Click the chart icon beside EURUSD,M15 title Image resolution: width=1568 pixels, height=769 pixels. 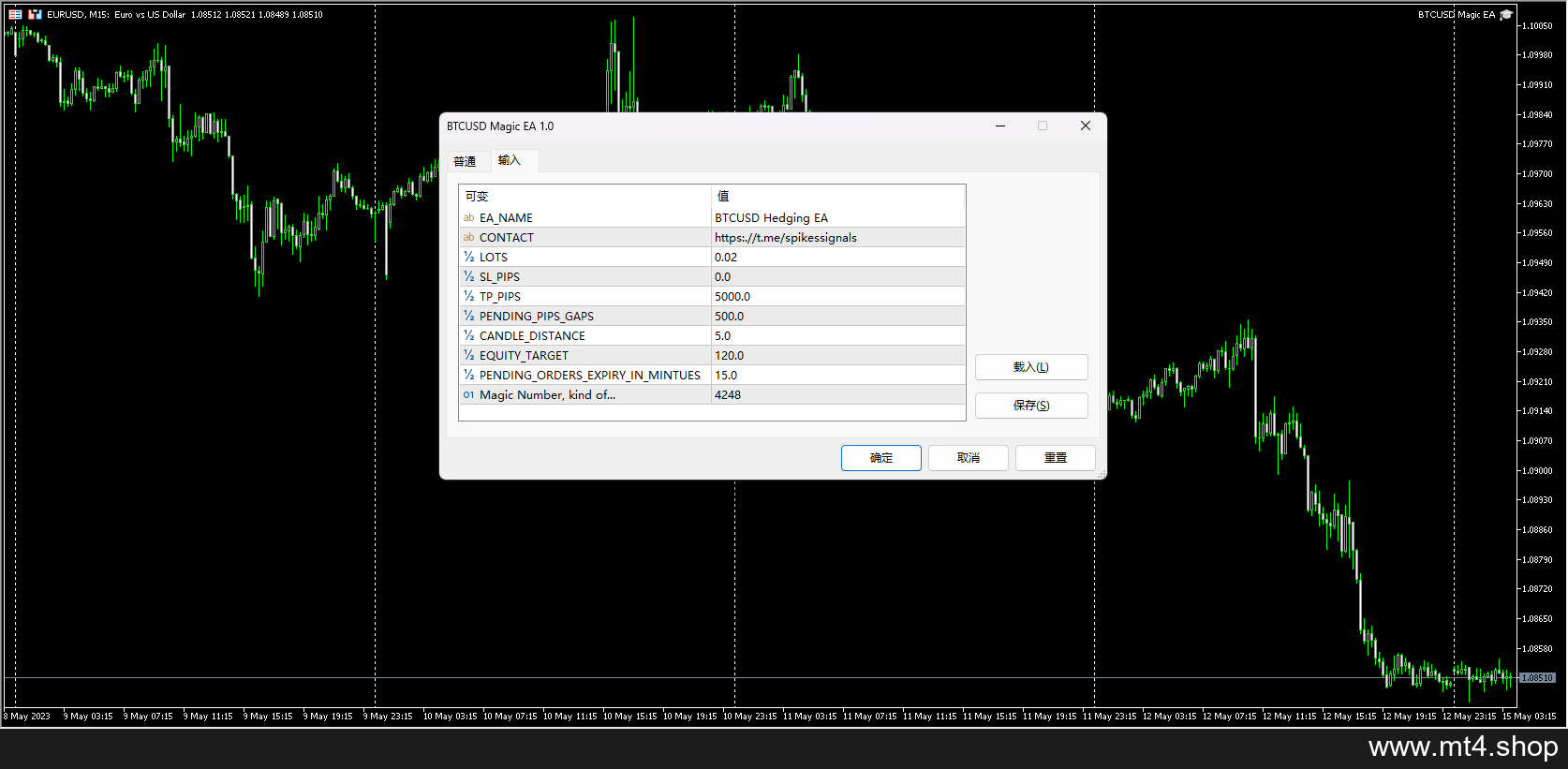coord(15,15)
